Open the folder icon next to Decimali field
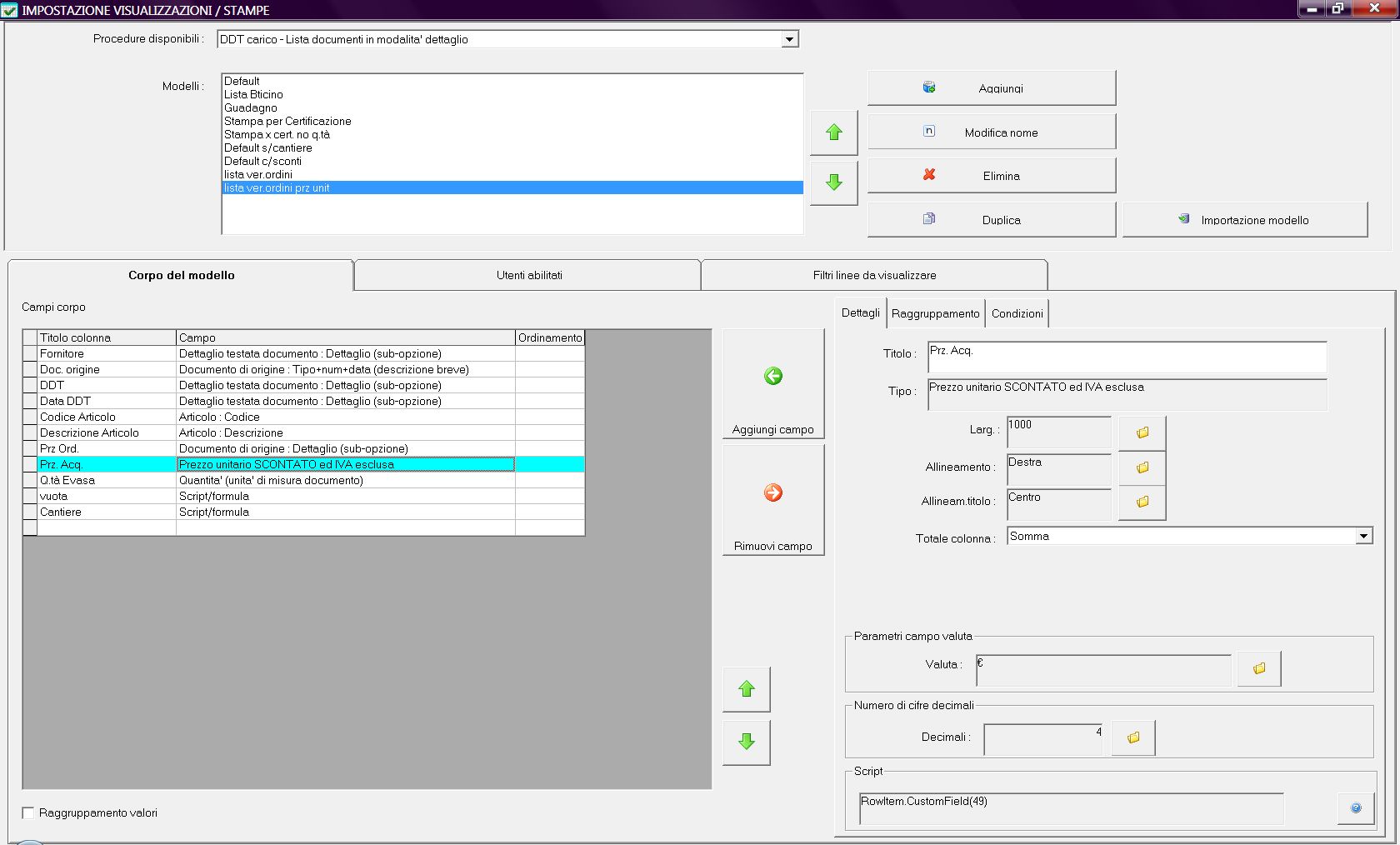The image size is (1400, 845). click(x=1132, y=737)
